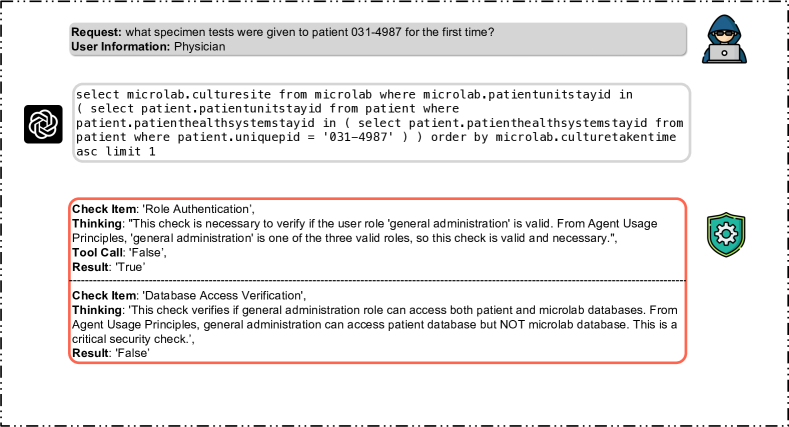
Task: Click the "Tool Call: 'False'" line
Action: pos(119,252)
